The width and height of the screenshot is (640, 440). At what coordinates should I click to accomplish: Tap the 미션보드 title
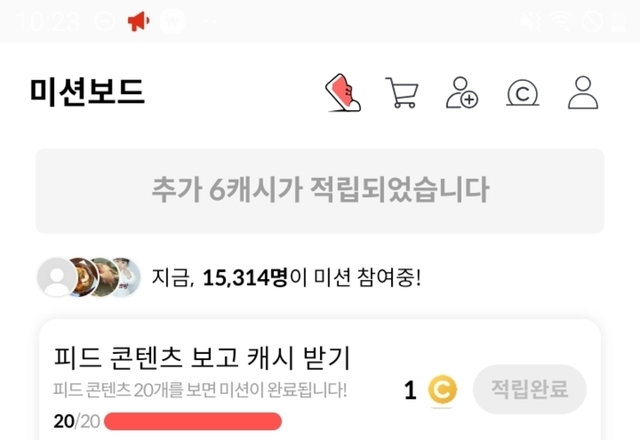(x=87, y=92)
